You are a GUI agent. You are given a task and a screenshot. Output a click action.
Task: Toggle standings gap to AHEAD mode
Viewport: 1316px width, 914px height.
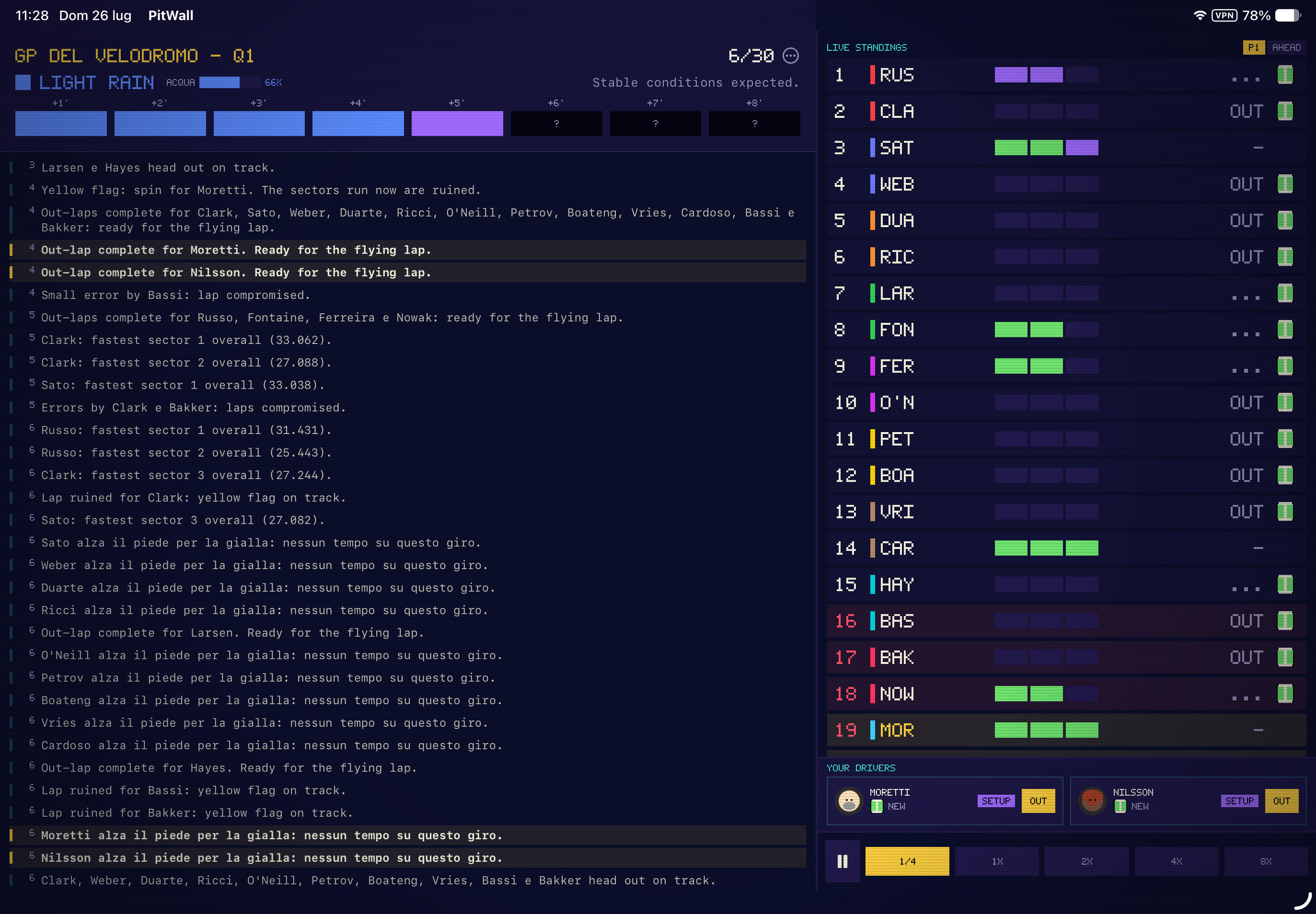click(x=1286, y=47)
